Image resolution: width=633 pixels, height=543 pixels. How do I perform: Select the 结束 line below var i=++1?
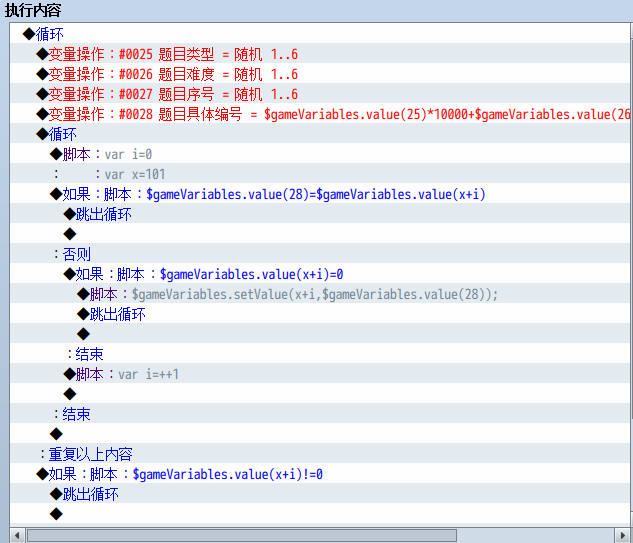tap(319, 414)
